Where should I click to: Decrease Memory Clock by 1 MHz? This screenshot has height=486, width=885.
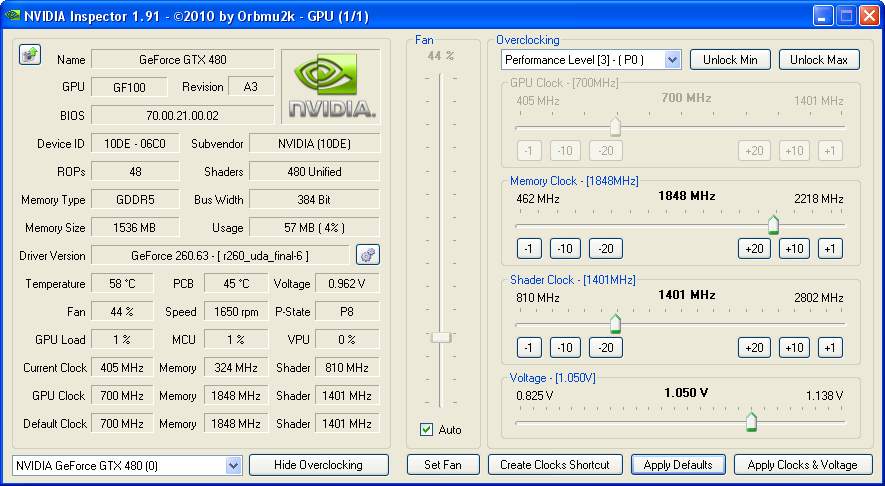[529, 249]
